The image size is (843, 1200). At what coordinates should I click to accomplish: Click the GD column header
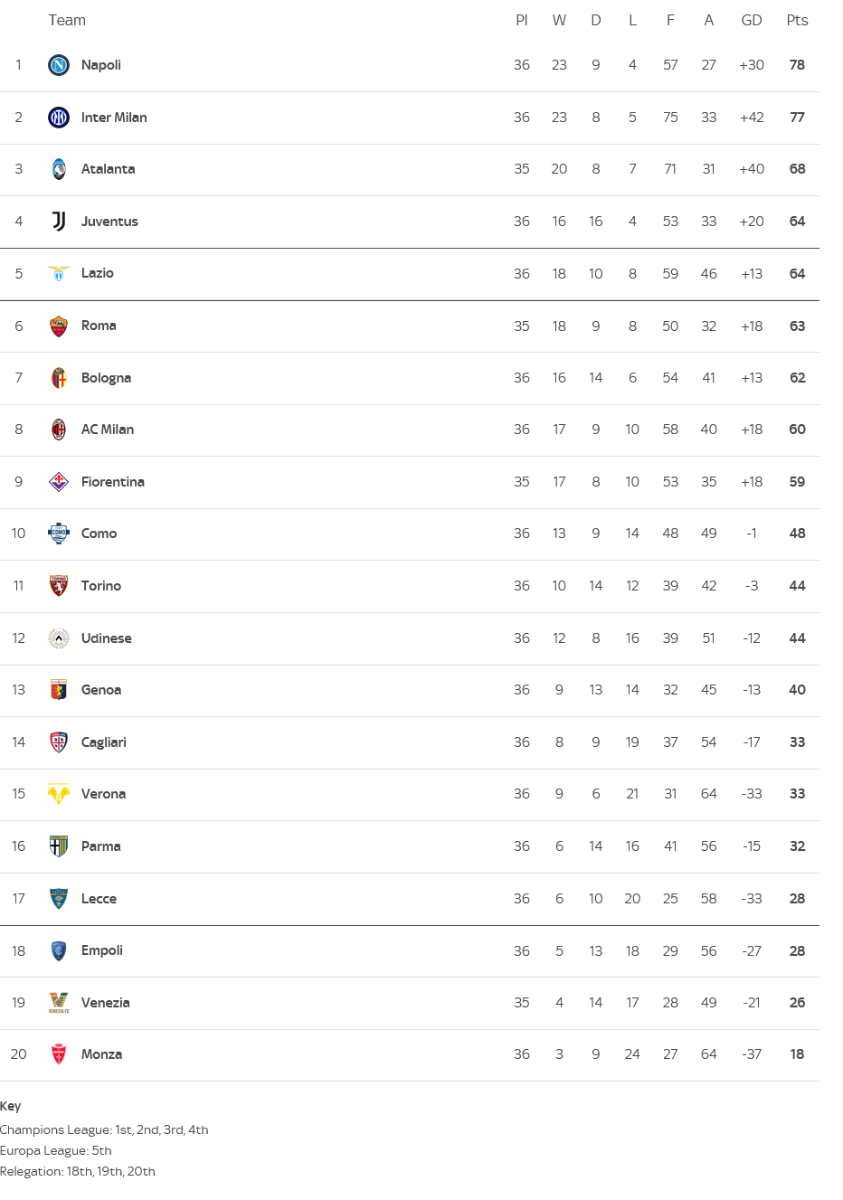[x=752, y=20]
